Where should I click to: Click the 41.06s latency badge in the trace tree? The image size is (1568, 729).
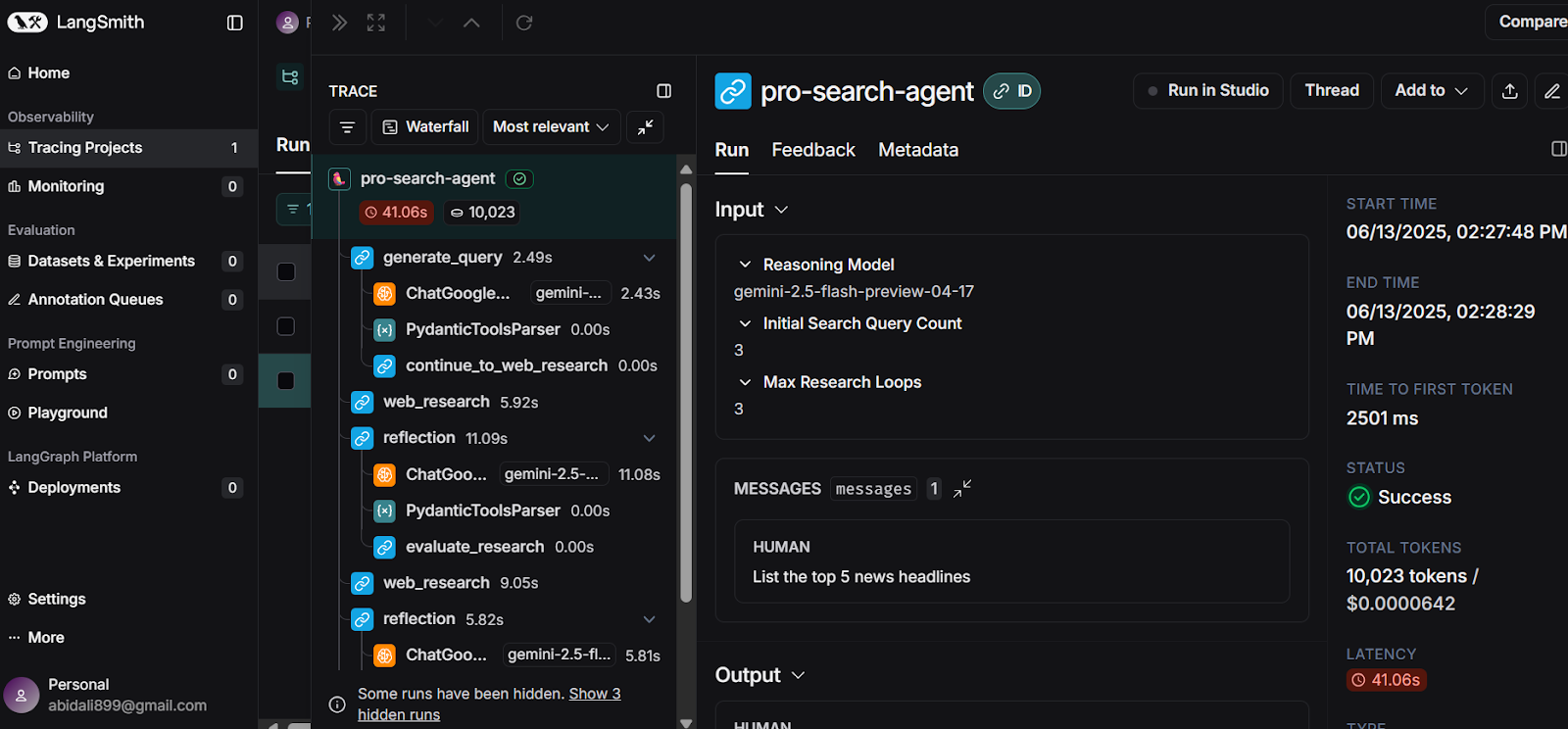396,212
